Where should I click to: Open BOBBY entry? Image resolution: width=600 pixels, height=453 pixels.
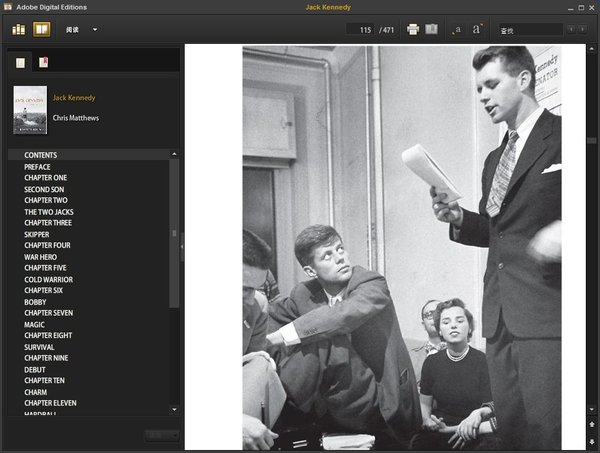[x=35, y=302]
